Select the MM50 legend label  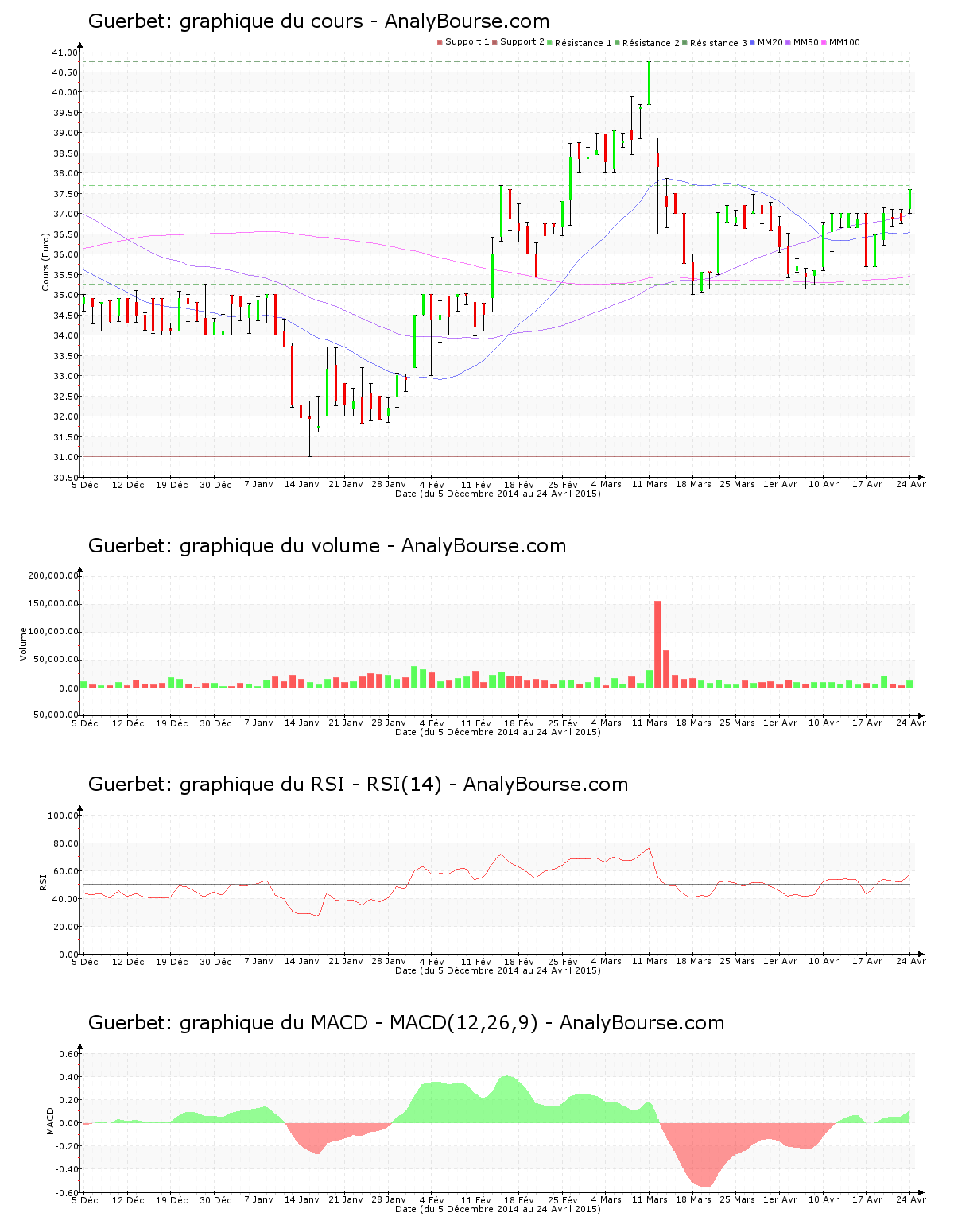pos(806,42)
